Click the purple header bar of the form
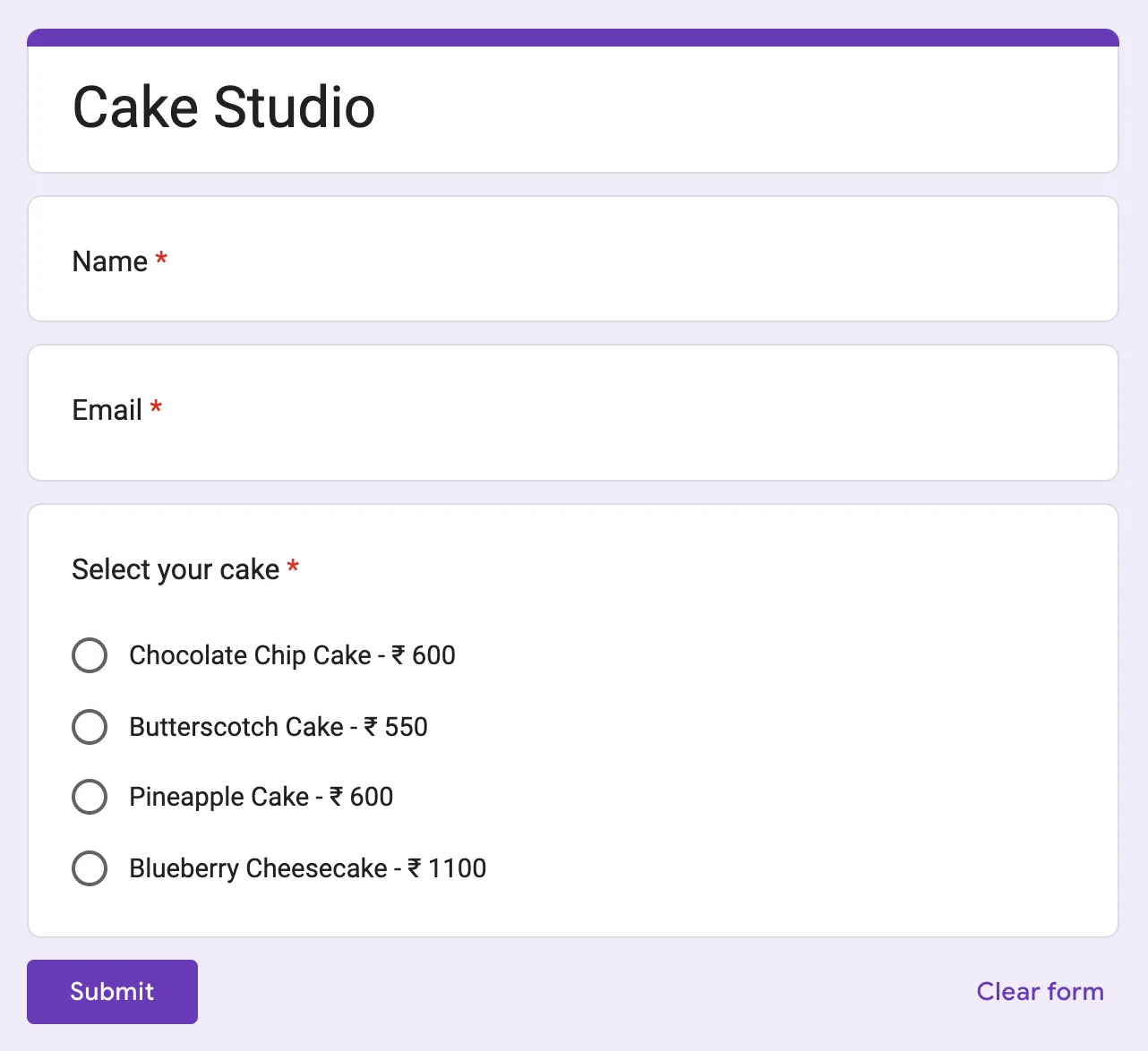 573,37
